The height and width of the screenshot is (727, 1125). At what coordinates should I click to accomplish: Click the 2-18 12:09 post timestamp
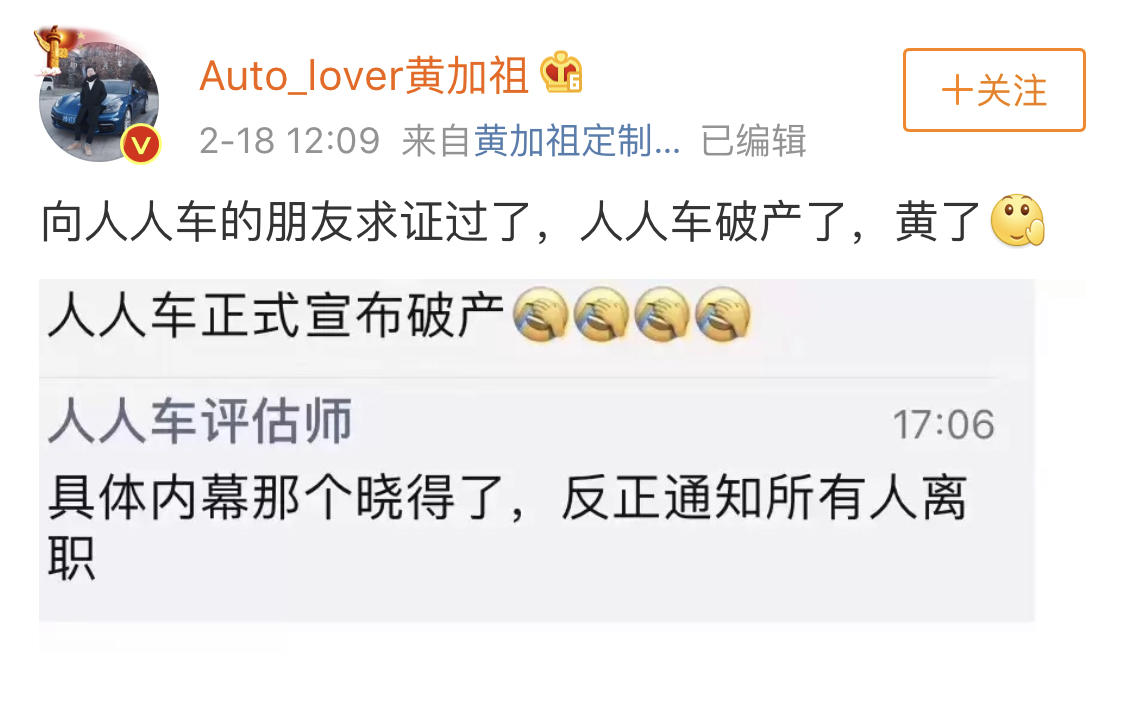click(x=289, y=141)
